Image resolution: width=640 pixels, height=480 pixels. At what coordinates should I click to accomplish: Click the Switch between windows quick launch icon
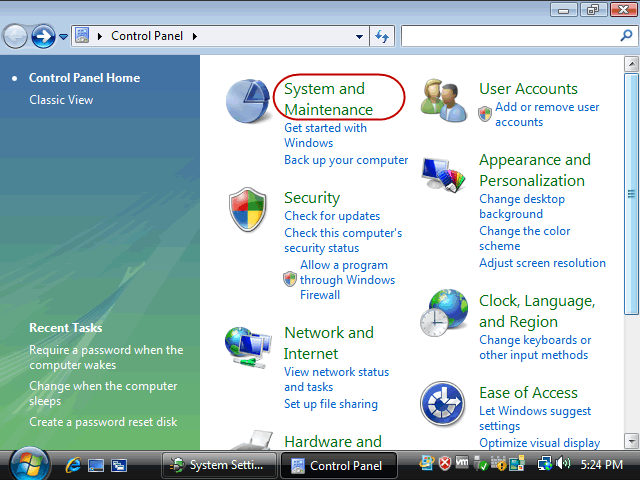point(119,465)
